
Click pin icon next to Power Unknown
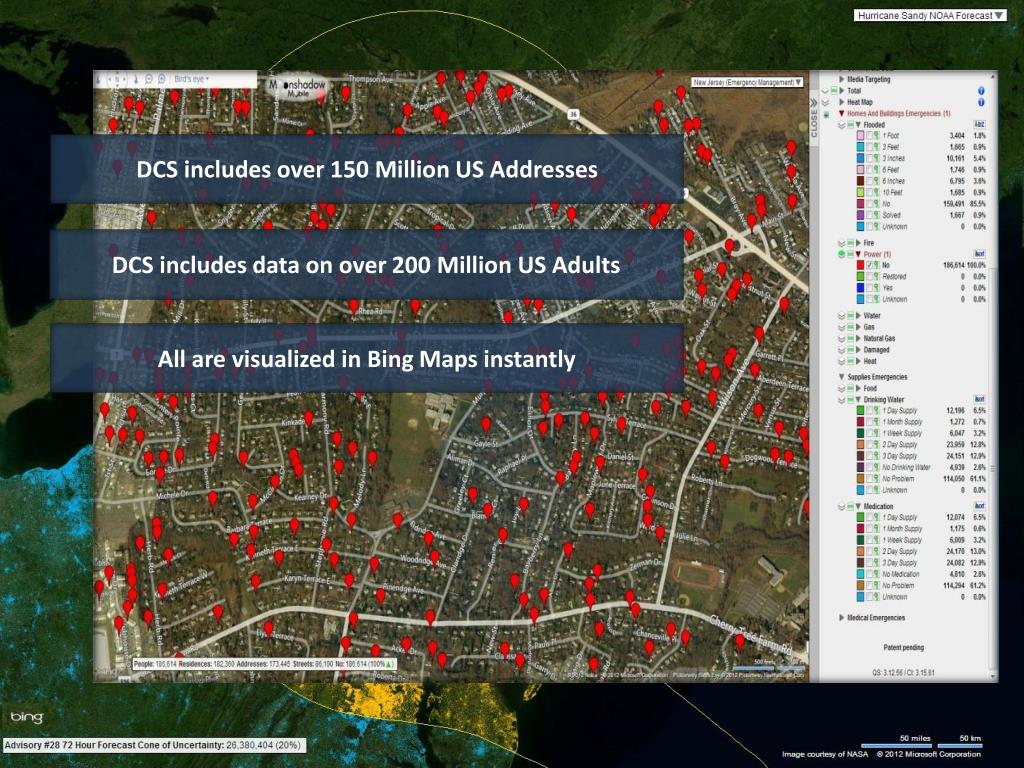coord(877,299)
